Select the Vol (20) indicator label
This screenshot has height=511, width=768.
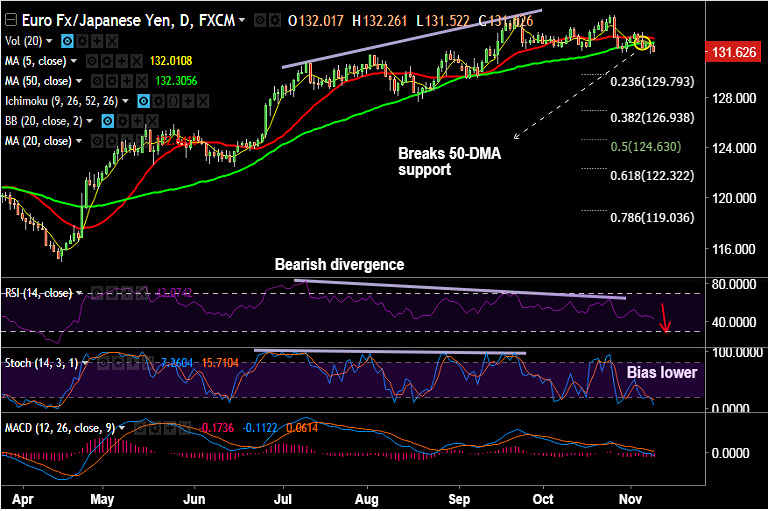pyautogui.click(x=24, y=41)
